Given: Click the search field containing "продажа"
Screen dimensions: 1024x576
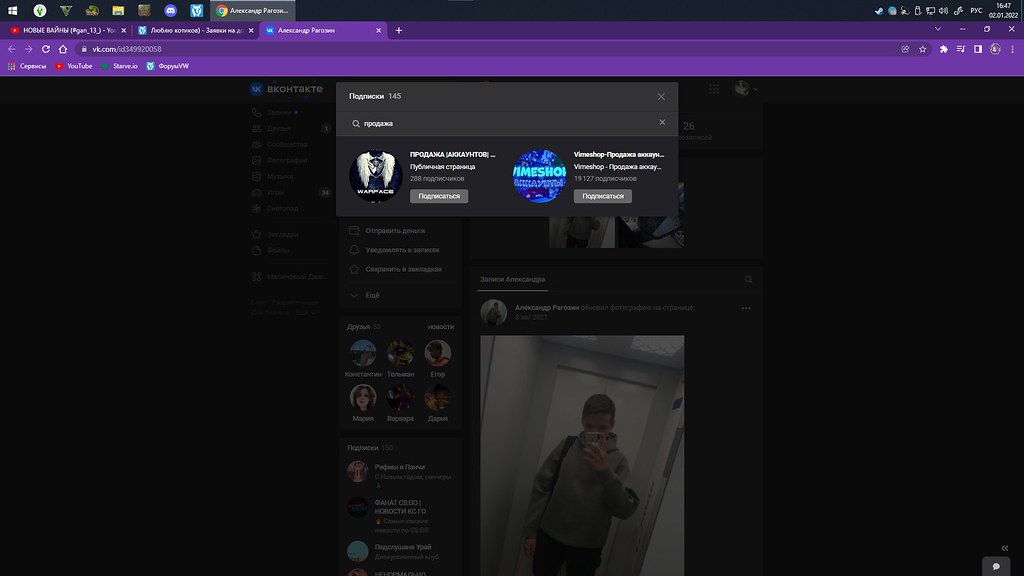Looking at the screenshot, I should coord(500,123).
